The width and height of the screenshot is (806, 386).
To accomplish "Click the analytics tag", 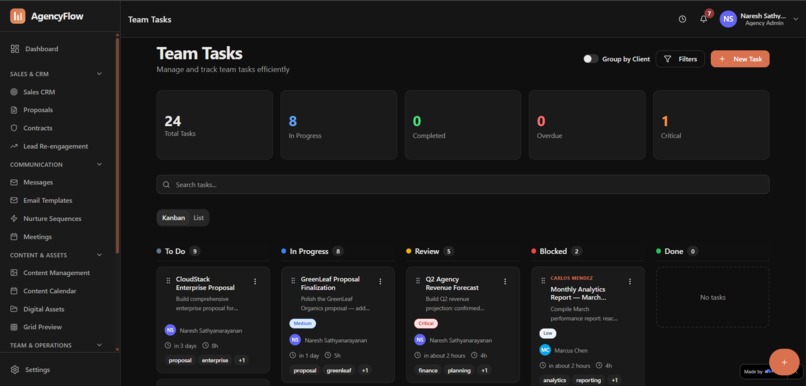I will [555, 380].
